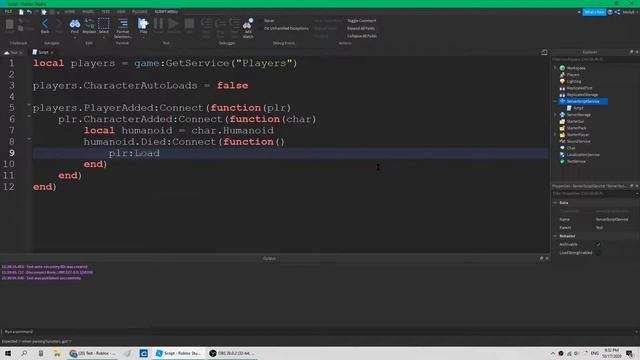
Task: Click the Filter Properties search field
Action: point(594,193)
